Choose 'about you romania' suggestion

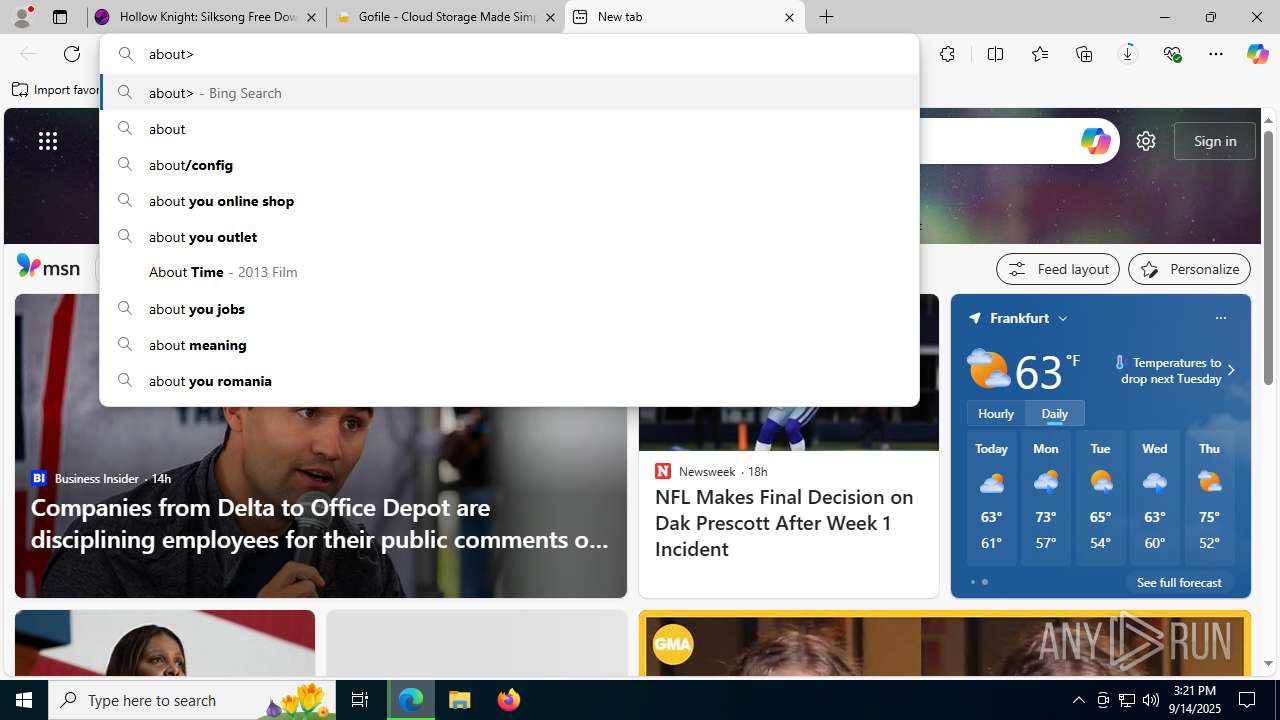pyautogui.click(x=509, y=380)
